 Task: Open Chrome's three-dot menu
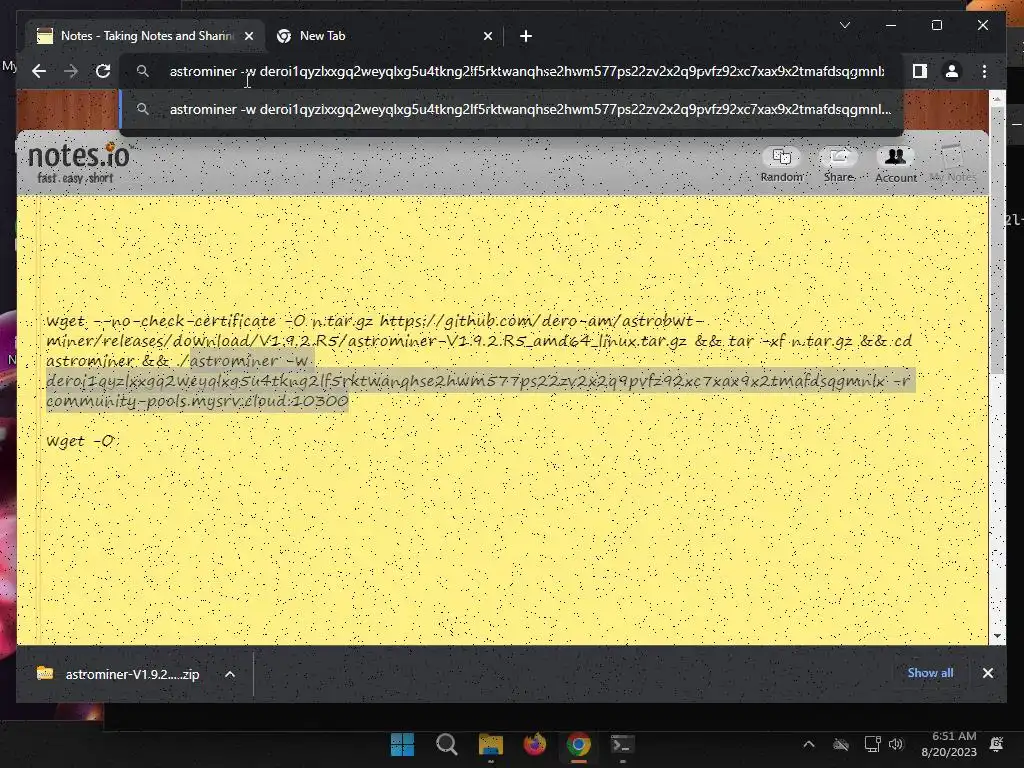[x=984, y=71]
